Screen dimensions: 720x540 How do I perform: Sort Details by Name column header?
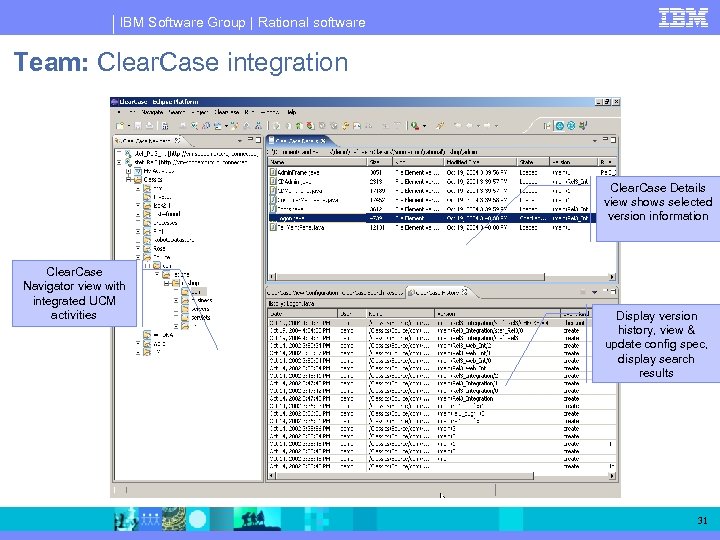(317, 162)
